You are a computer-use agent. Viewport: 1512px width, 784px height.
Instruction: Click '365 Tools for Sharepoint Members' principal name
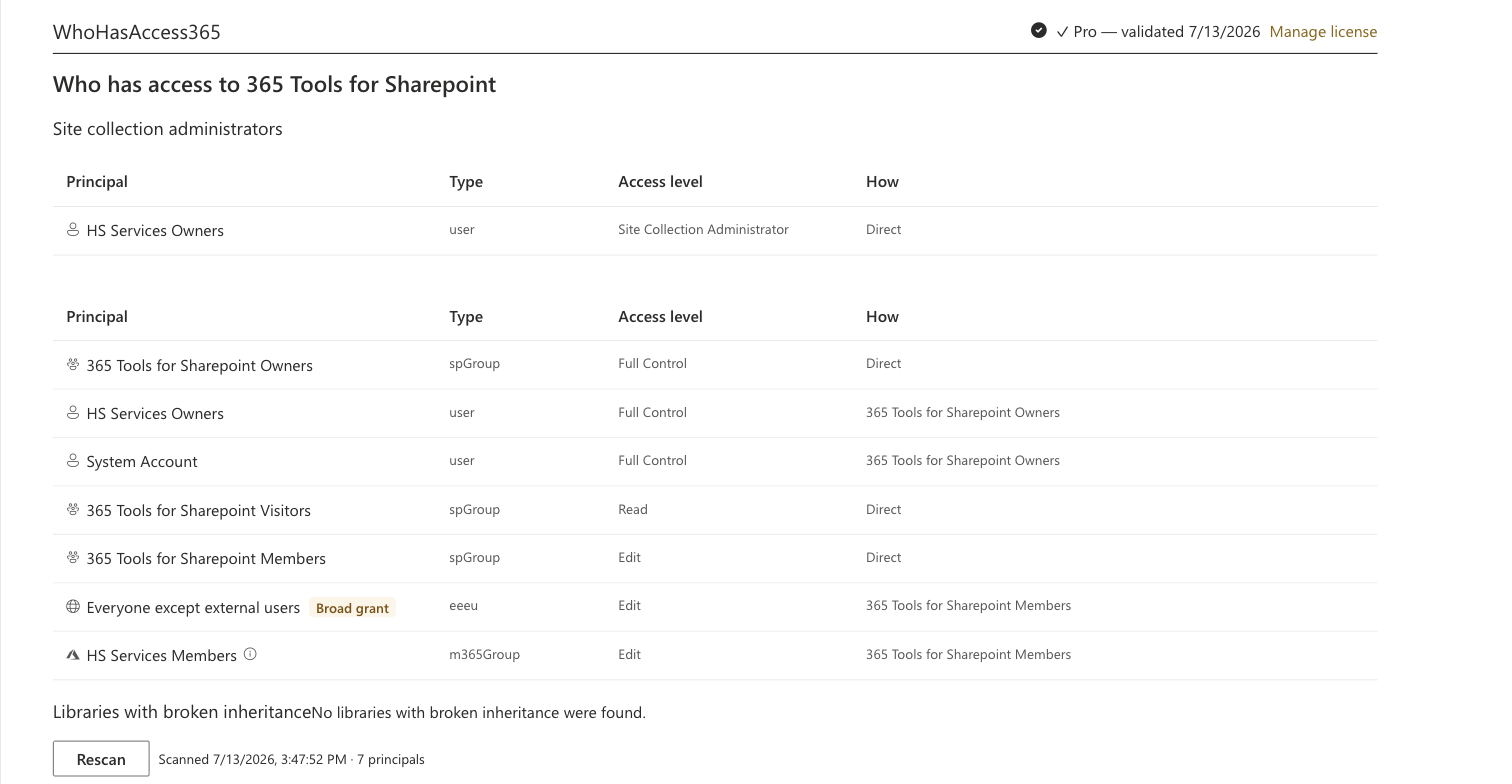coord(206,559)
